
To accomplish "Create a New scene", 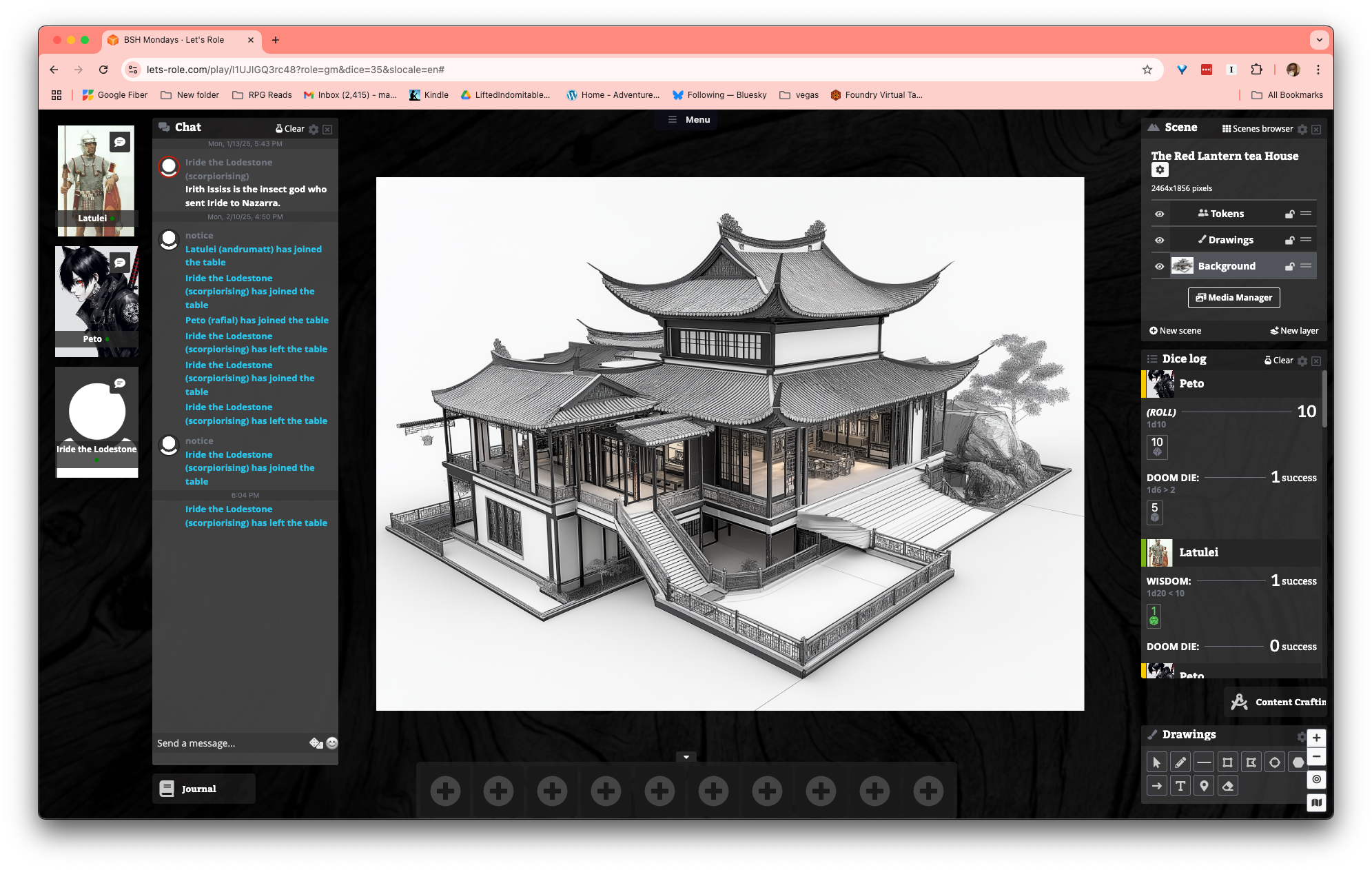I will tap(1175, 331).
